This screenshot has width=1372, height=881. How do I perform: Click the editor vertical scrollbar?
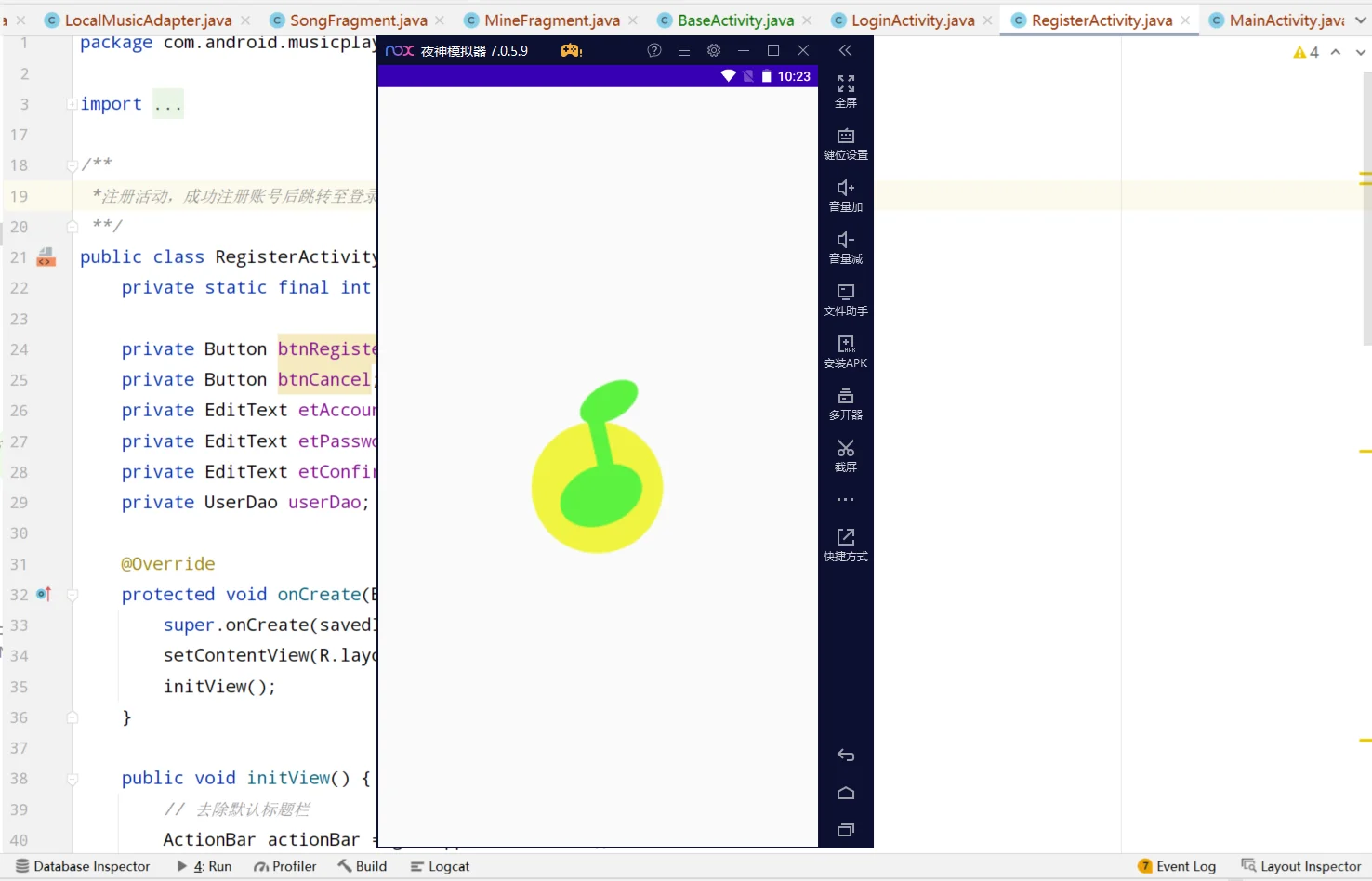(1366, 209)
